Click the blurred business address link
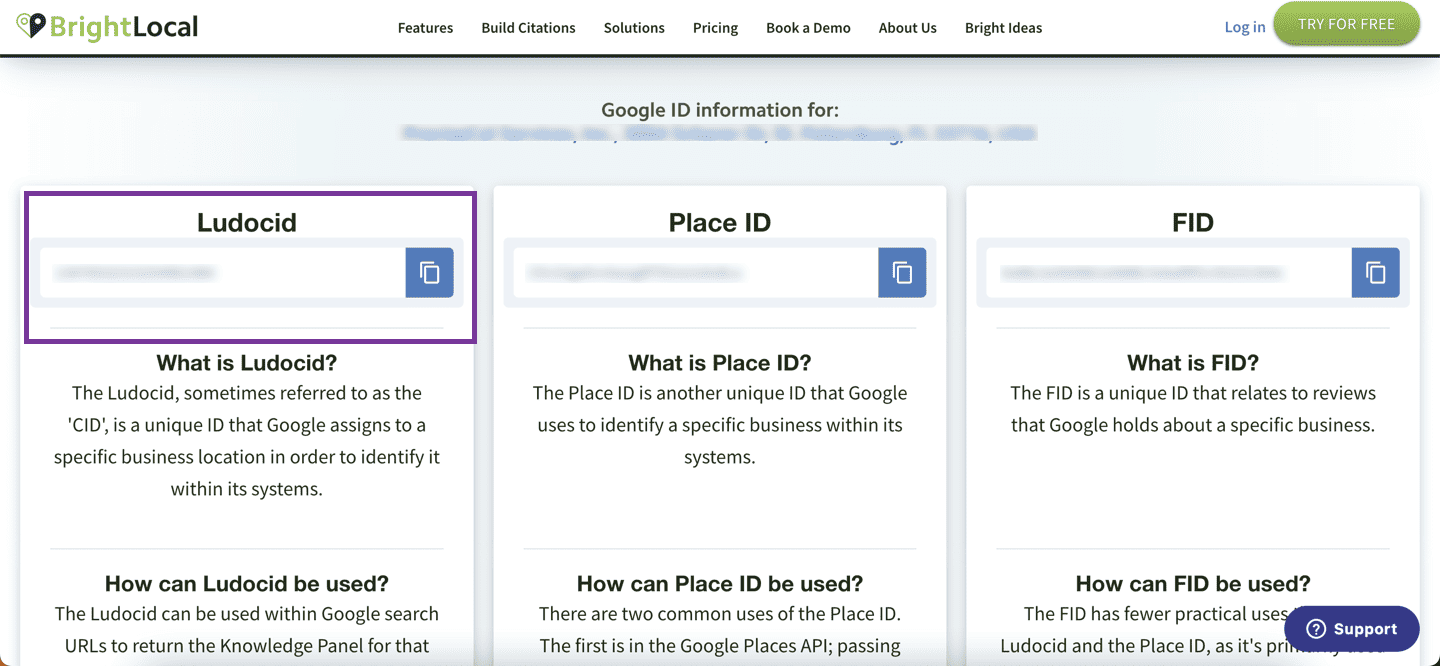1440x666 pixels. point(719,133)
